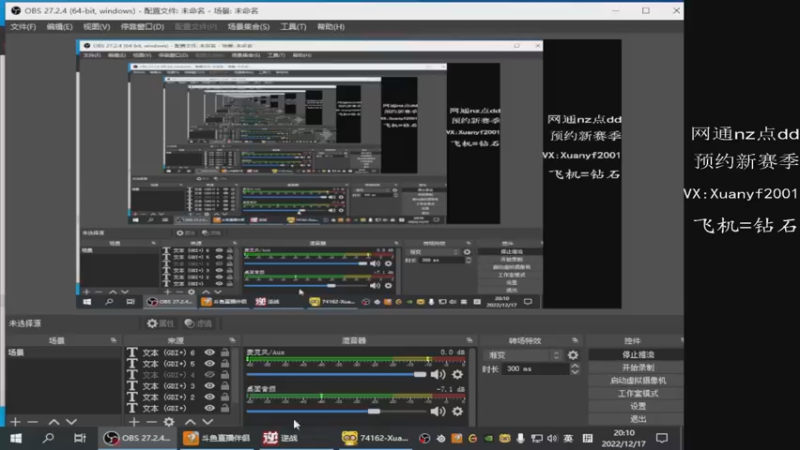Toggle the lock on 文本 (GDI+) 5
Viewport: 800px width, 450px height.
click(x=224, y=364)
